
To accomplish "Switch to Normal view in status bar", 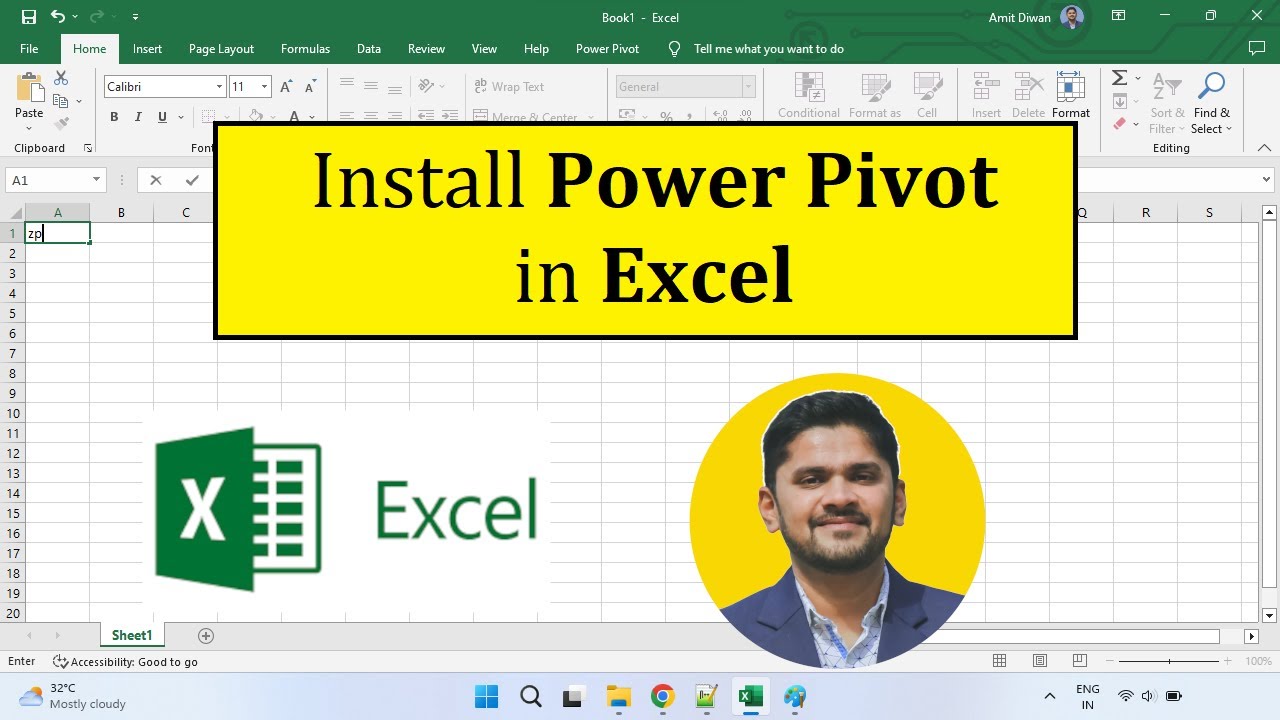I will tap(999, 661).
